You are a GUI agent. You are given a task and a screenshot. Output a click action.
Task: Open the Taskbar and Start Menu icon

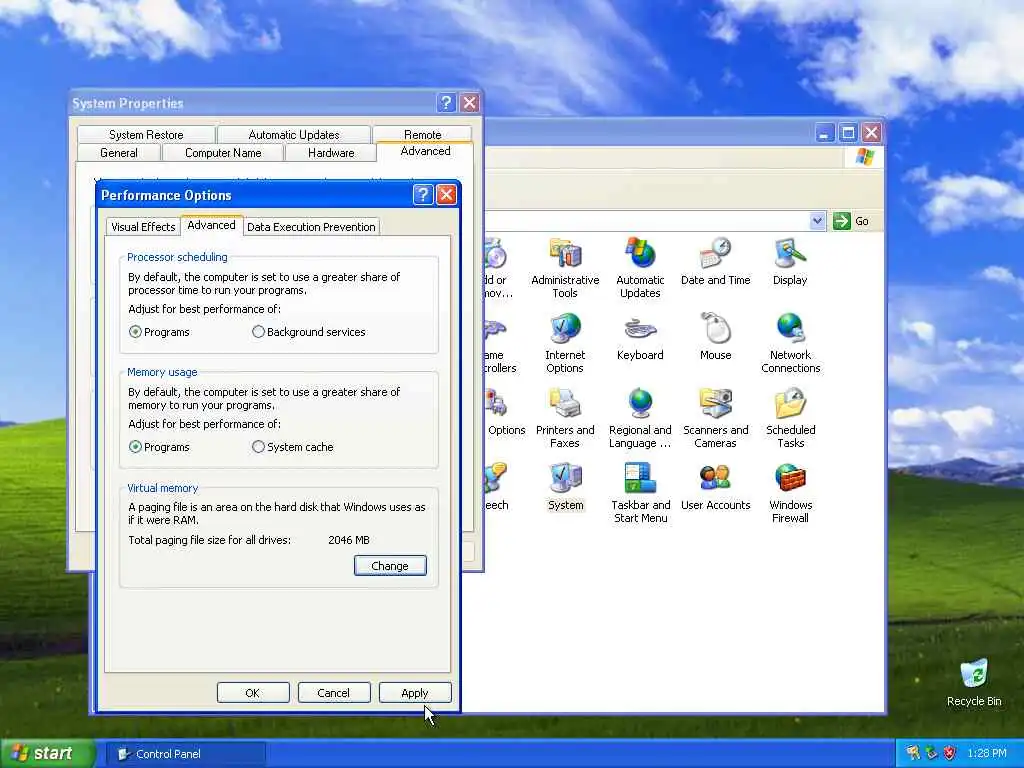click(640, 494)
